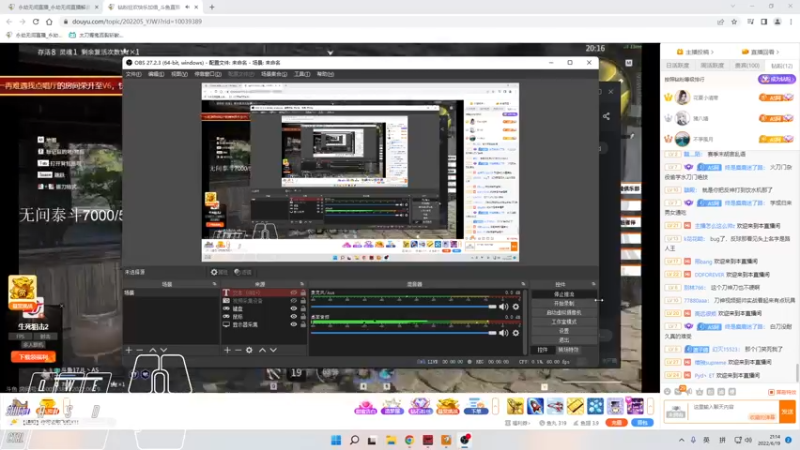Switch to the 贵宾(100) tab
This screenshot has height=450, width=800.
[x=747, y=66]
